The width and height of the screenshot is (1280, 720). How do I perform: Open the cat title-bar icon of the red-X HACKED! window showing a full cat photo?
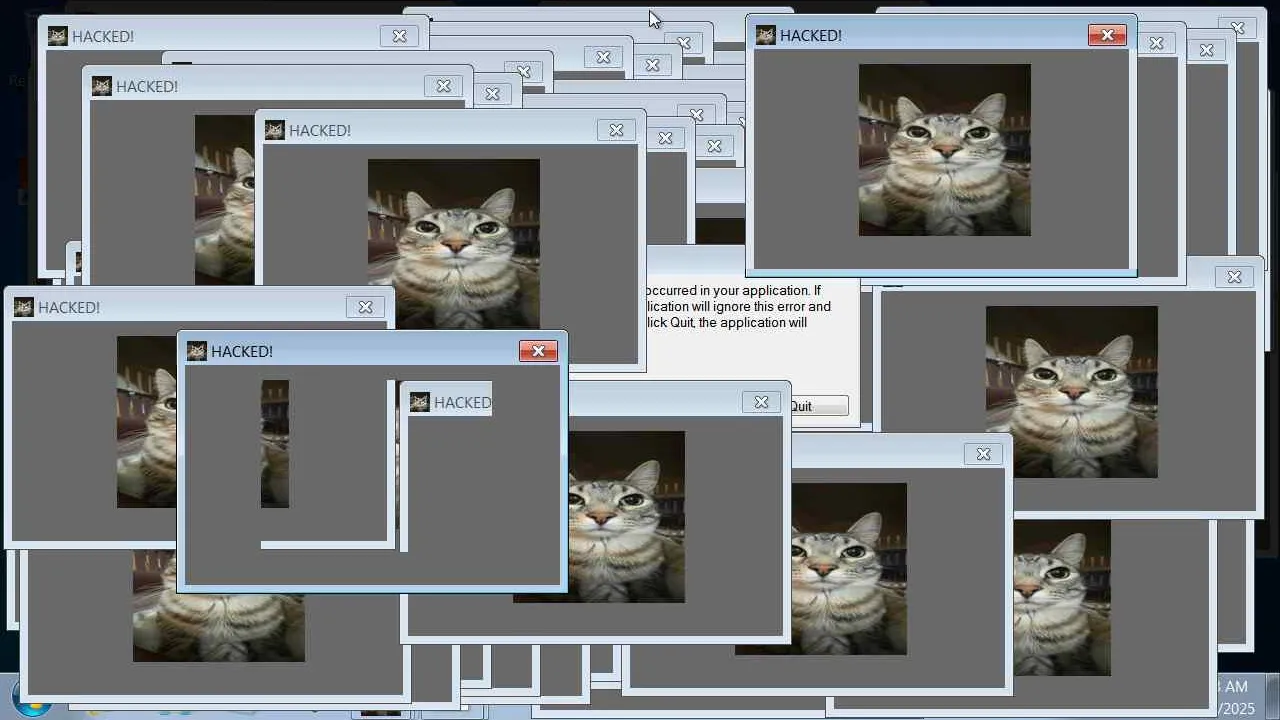click(x=765, y=35)
